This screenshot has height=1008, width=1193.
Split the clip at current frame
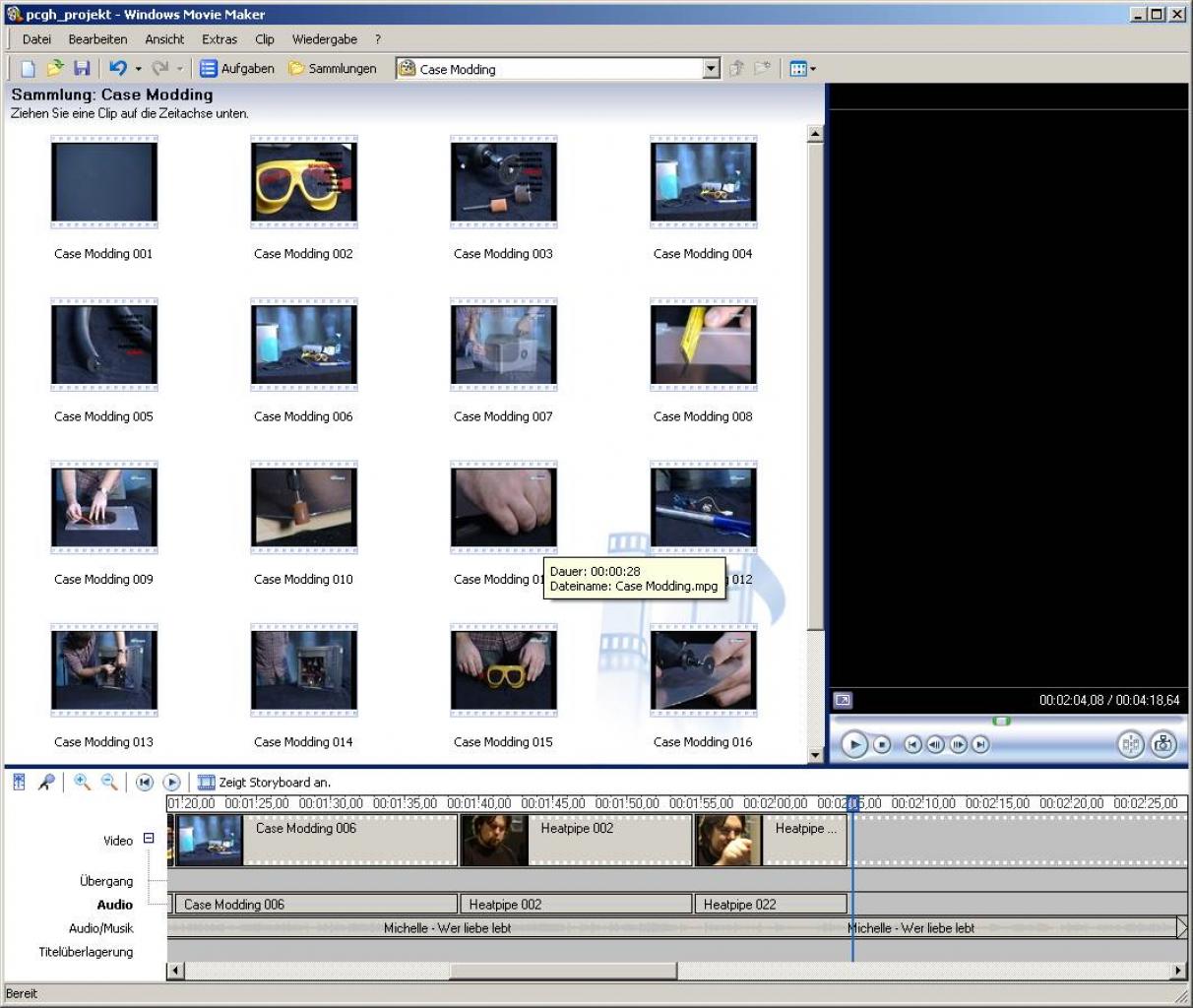tap(1131, 744)
